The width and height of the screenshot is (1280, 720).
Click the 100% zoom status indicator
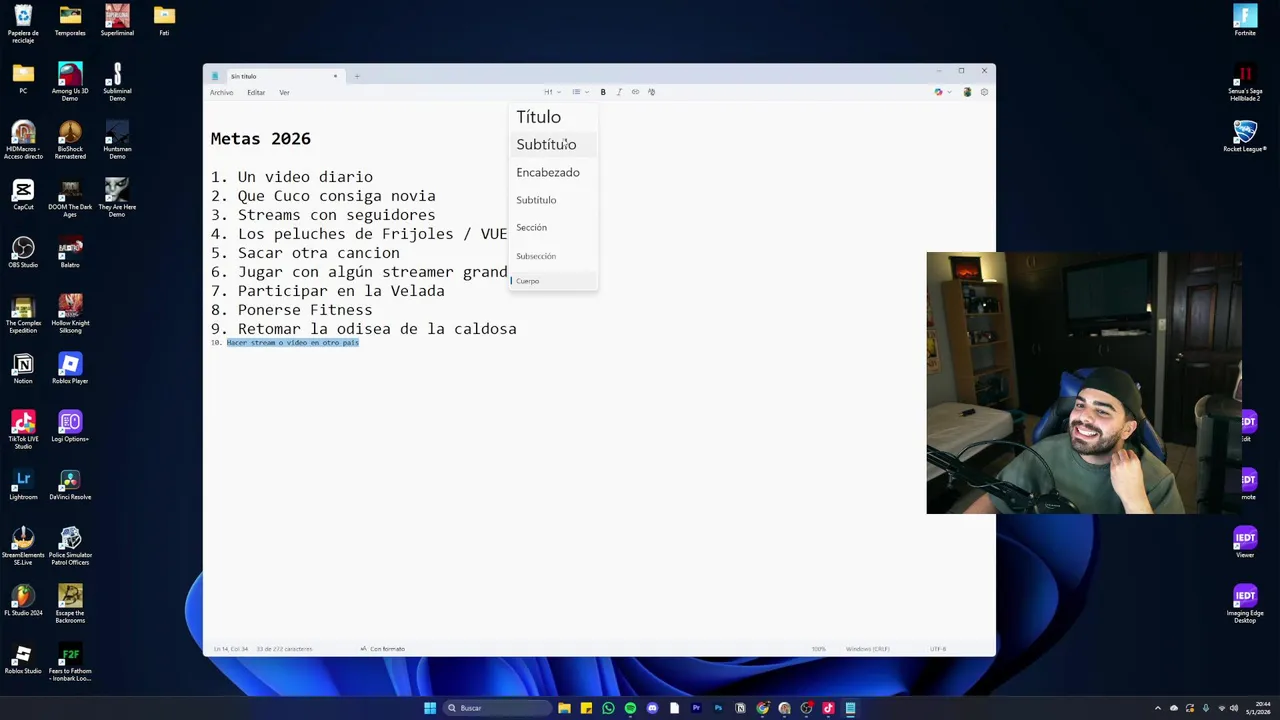pos(819,649)
